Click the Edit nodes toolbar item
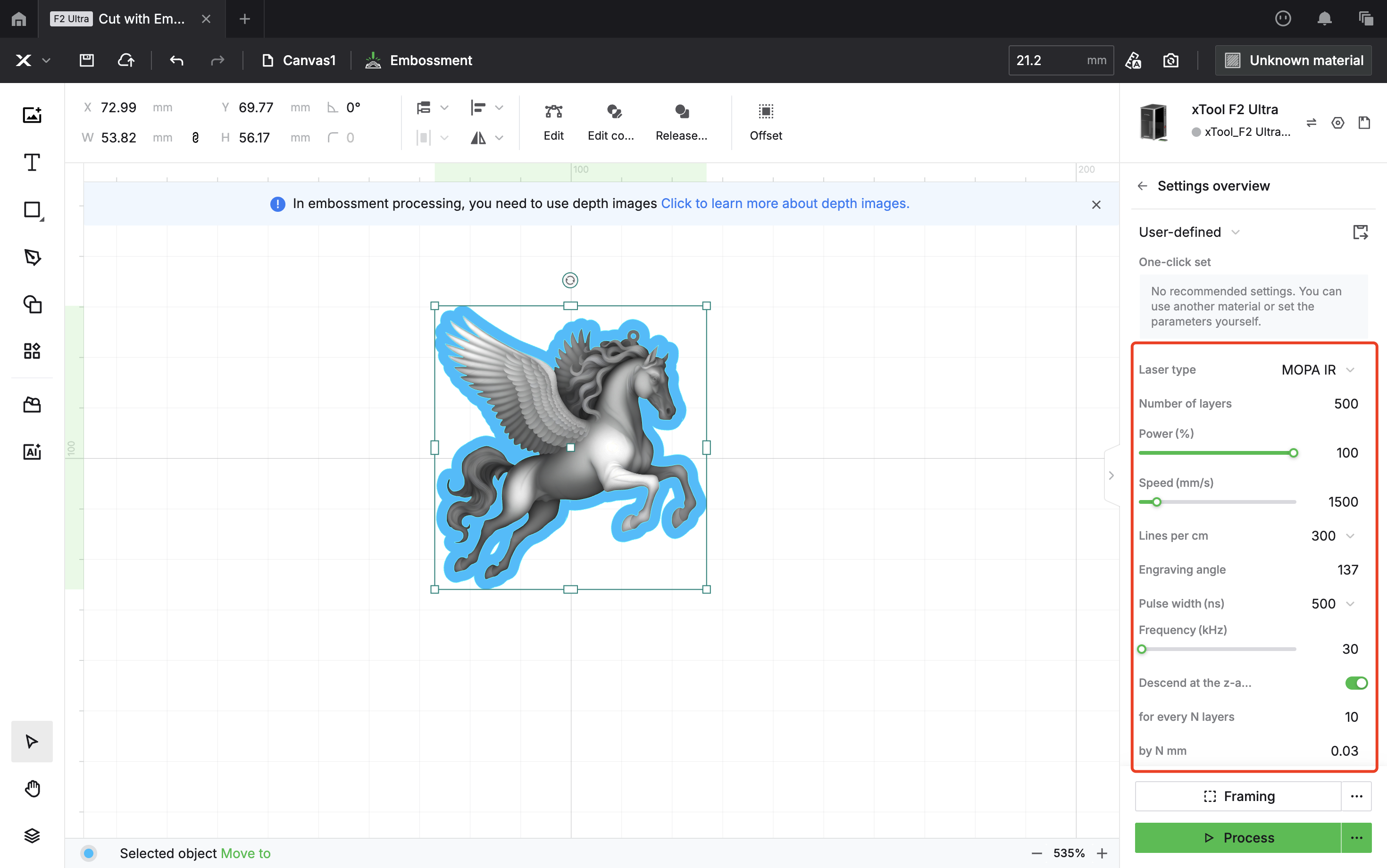Viewport: 1387px width, 868px height. (x=553, y=122)
